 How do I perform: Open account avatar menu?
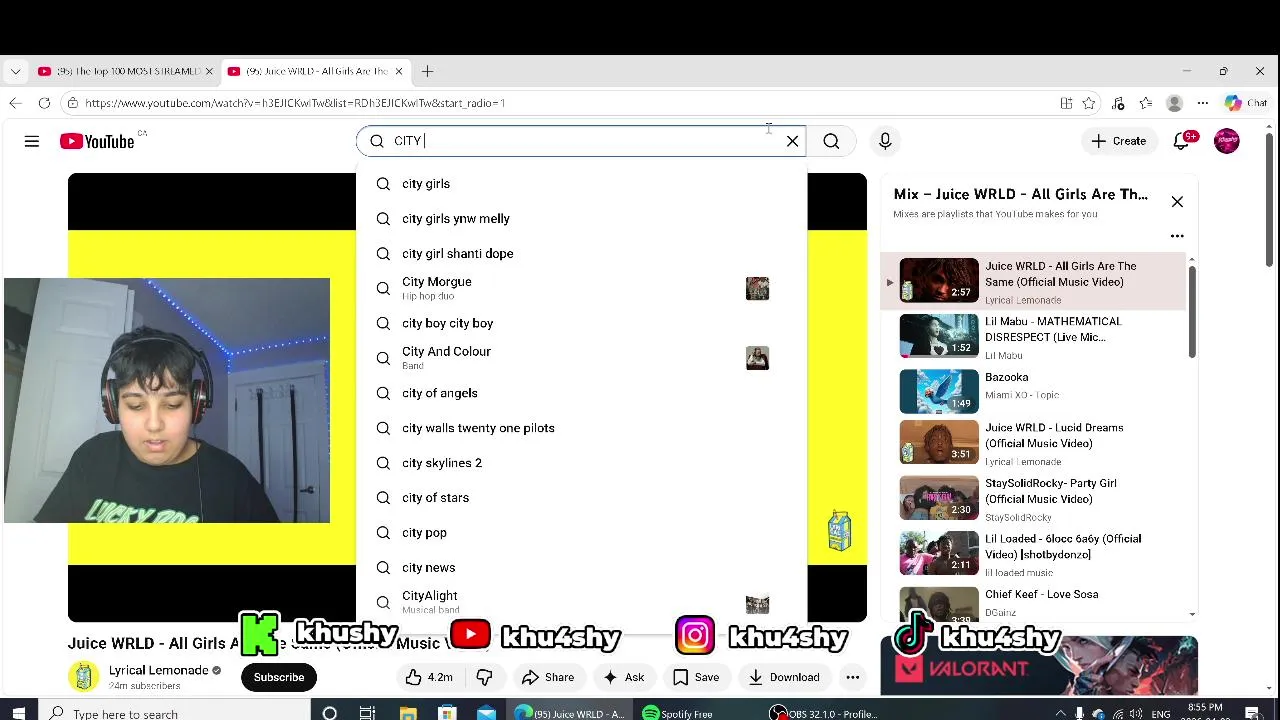pyautogui.click(x=1227, y=141)
